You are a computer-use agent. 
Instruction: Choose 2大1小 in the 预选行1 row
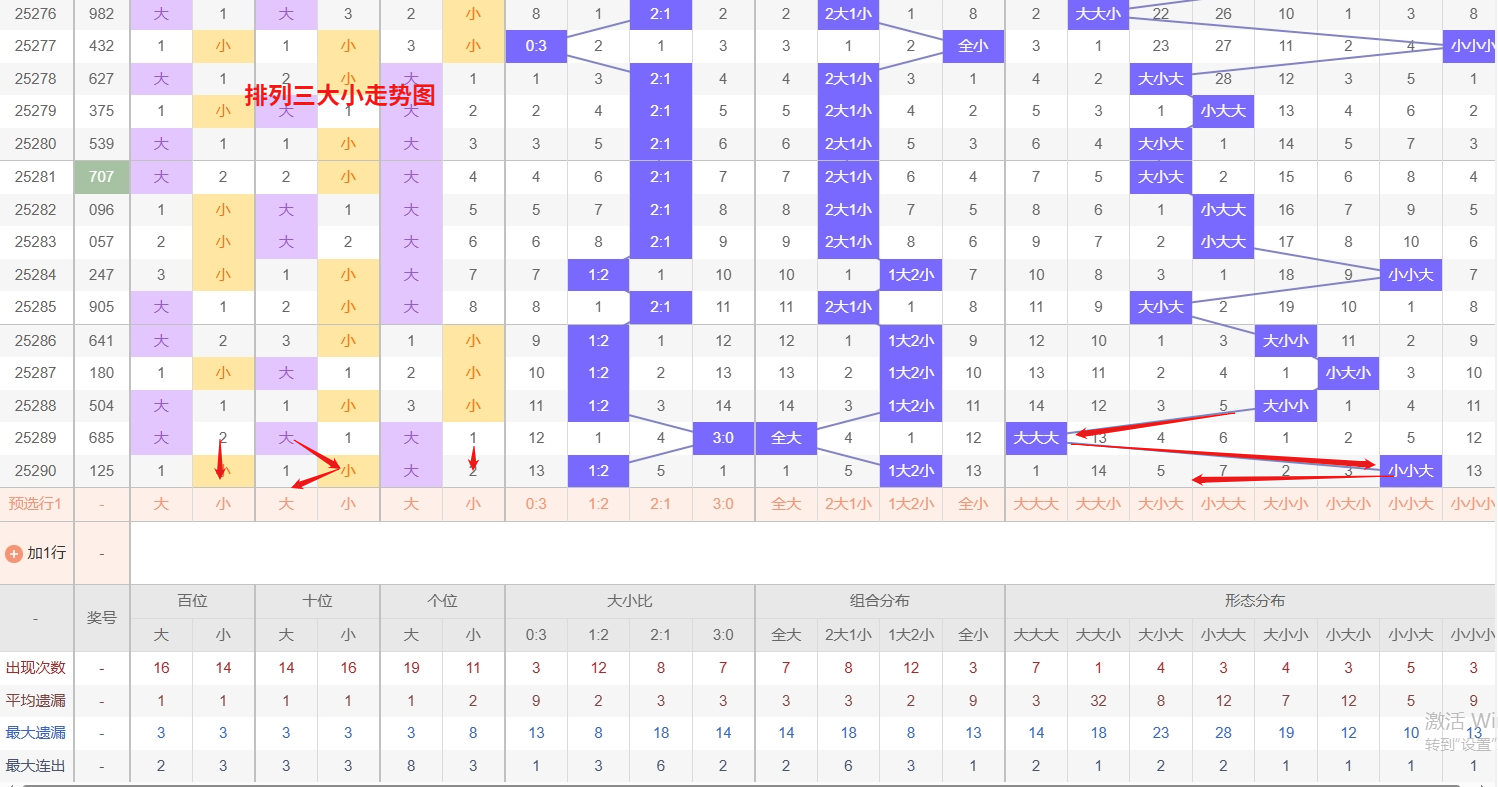pos(848,504)
